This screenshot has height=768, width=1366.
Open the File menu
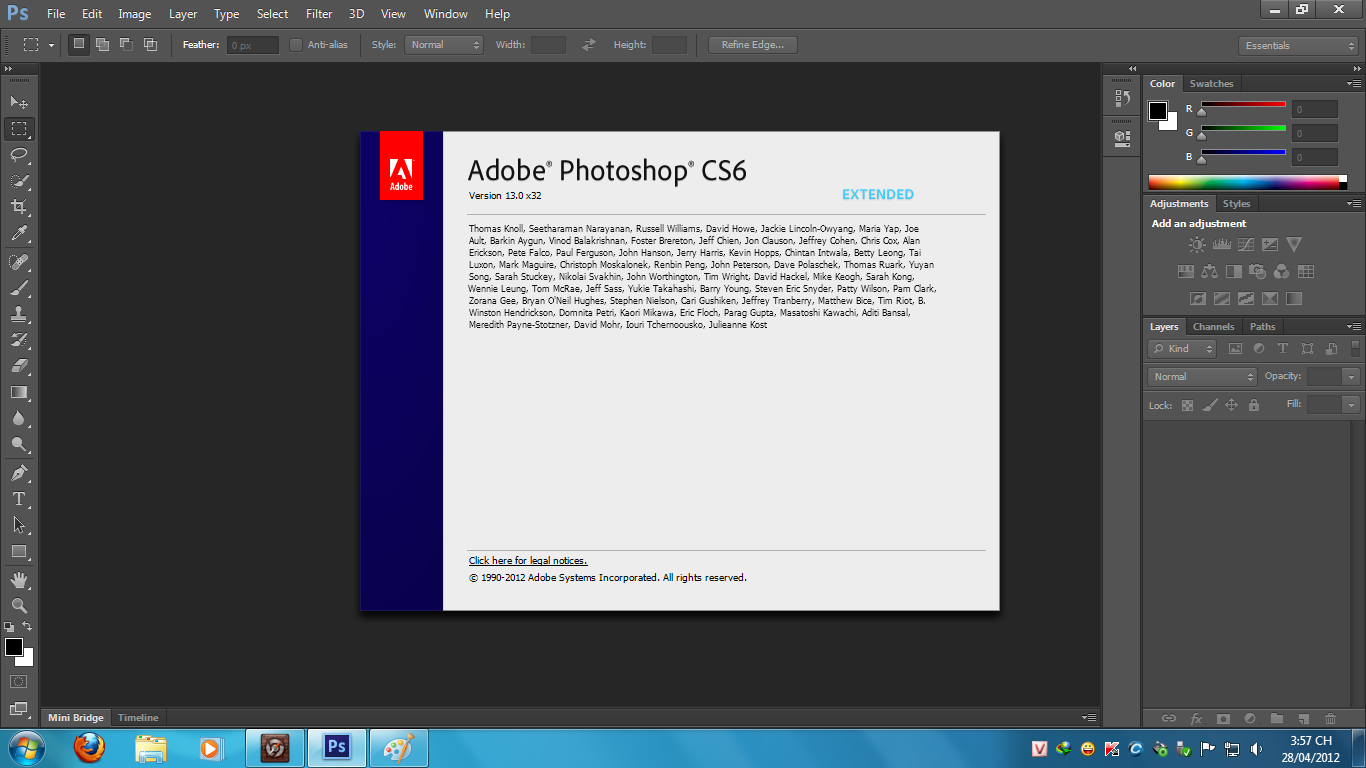56,14
